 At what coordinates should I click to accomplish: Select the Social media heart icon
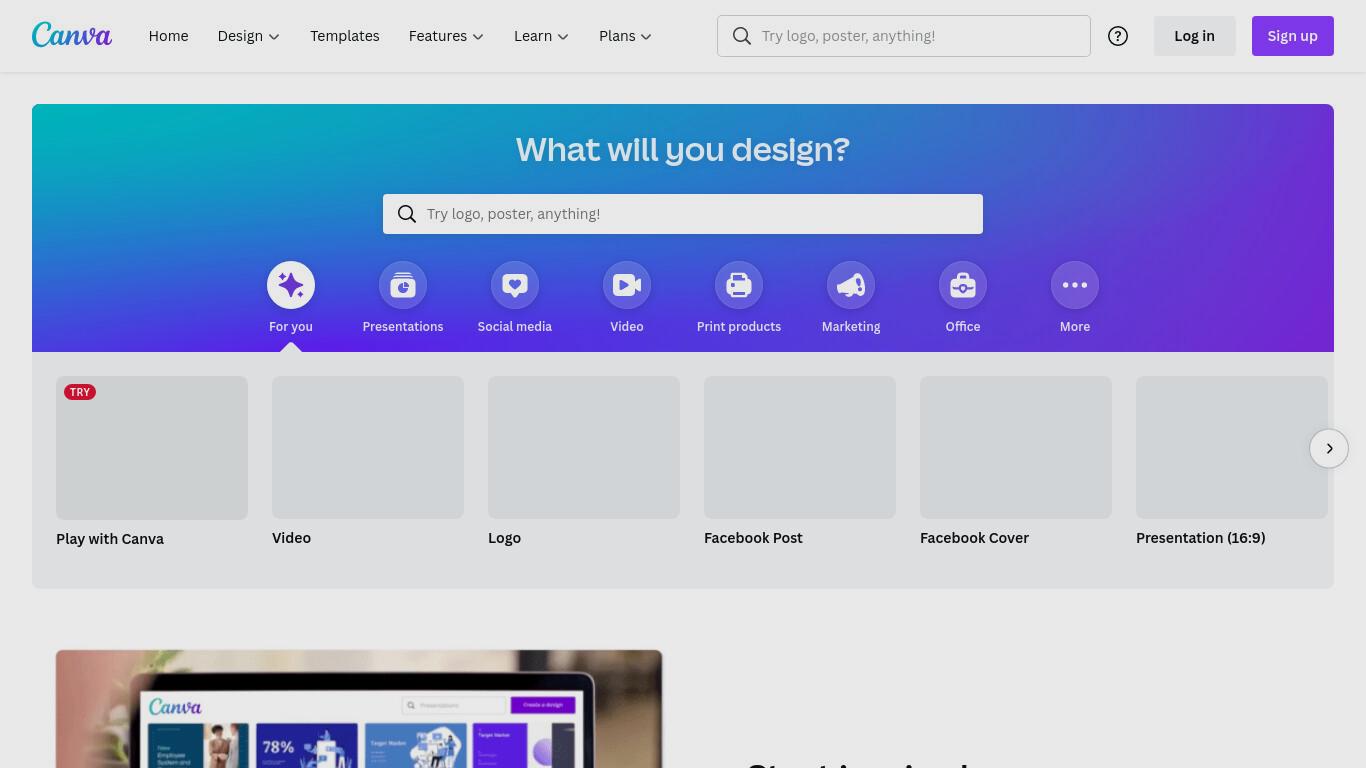pos(515,285)
